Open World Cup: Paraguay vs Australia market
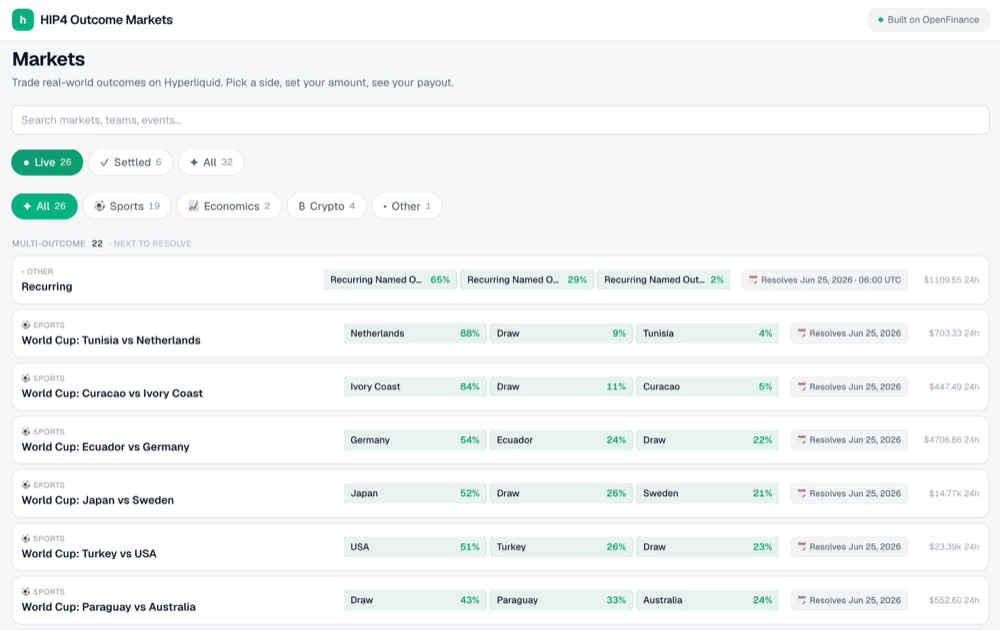The height and width of the screenshot is (630, 1000). click(108, 607)
